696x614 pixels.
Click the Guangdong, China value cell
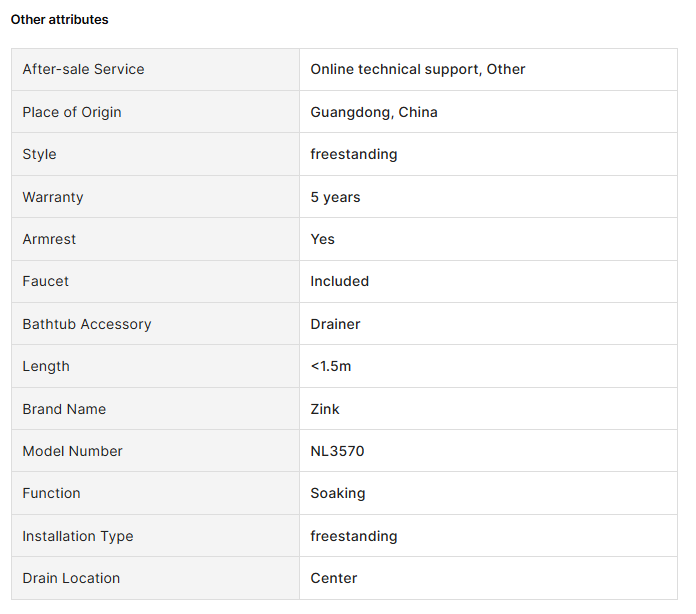pos(488,112)
